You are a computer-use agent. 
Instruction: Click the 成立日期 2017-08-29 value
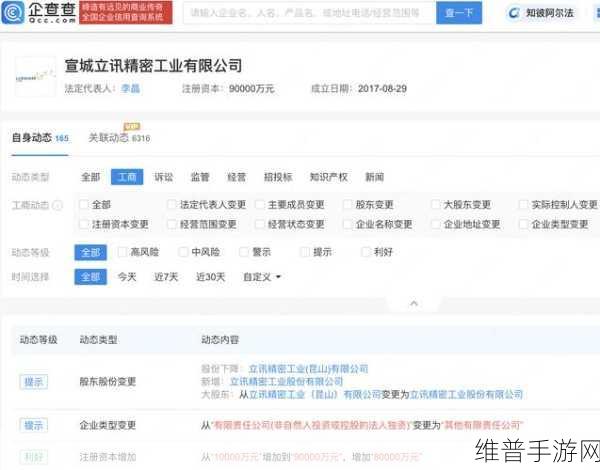point(382,89)
